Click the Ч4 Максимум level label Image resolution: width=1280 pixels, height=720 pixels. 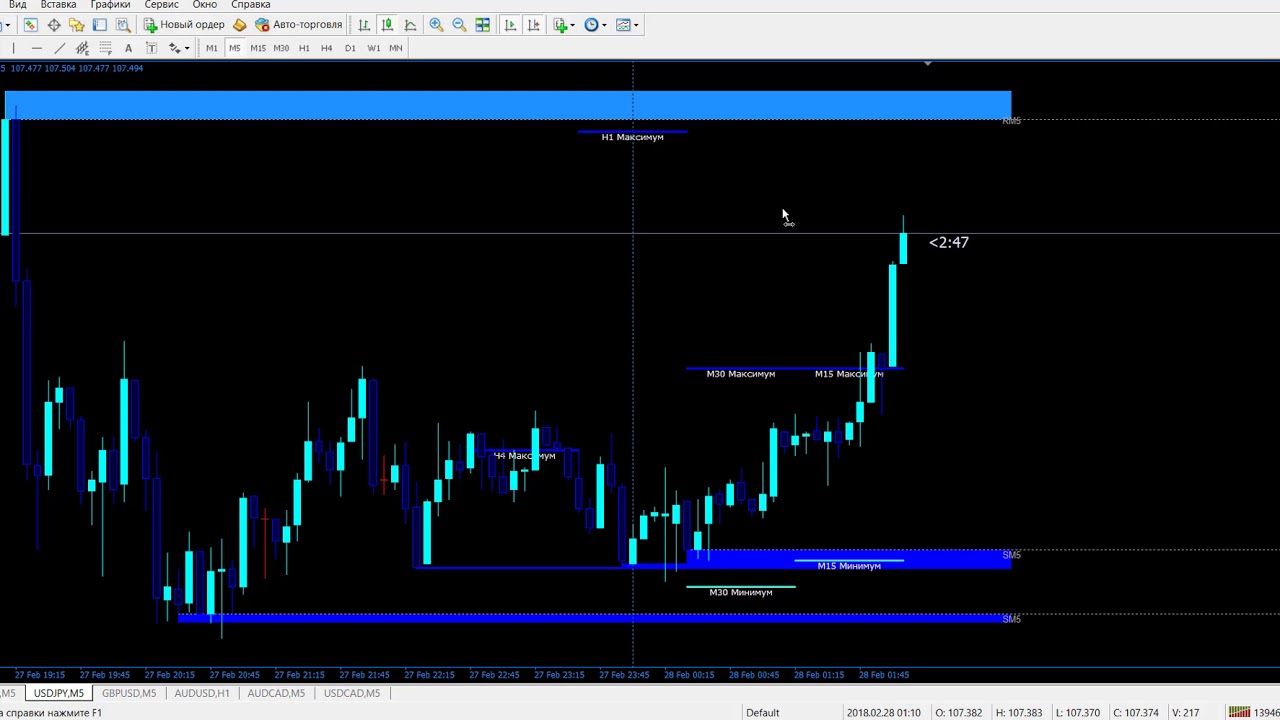pyautogui.click(x=524, y=456)
